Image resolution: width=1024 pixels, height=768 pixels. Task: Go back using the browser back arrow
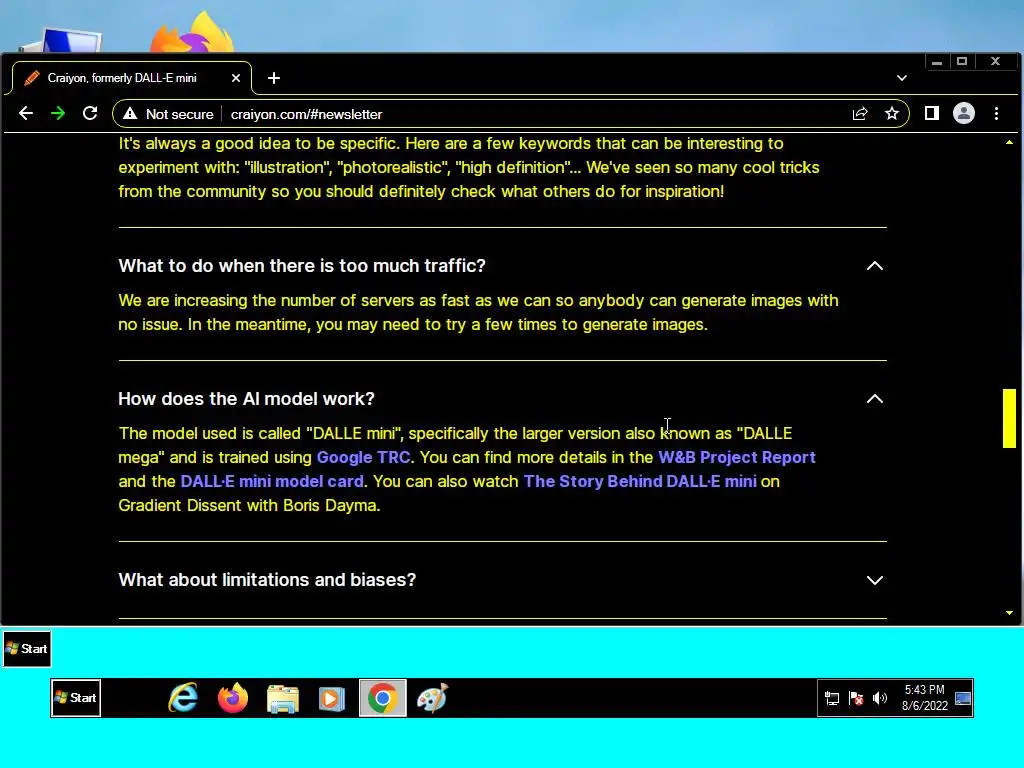(x=26, y=114)
